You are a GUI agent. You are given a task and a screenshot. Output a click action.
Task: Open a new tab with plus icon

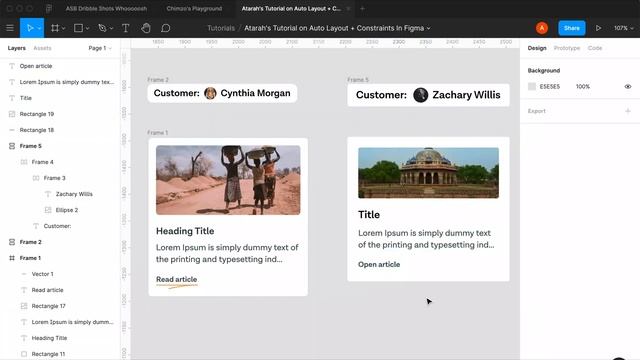(362, 8)
